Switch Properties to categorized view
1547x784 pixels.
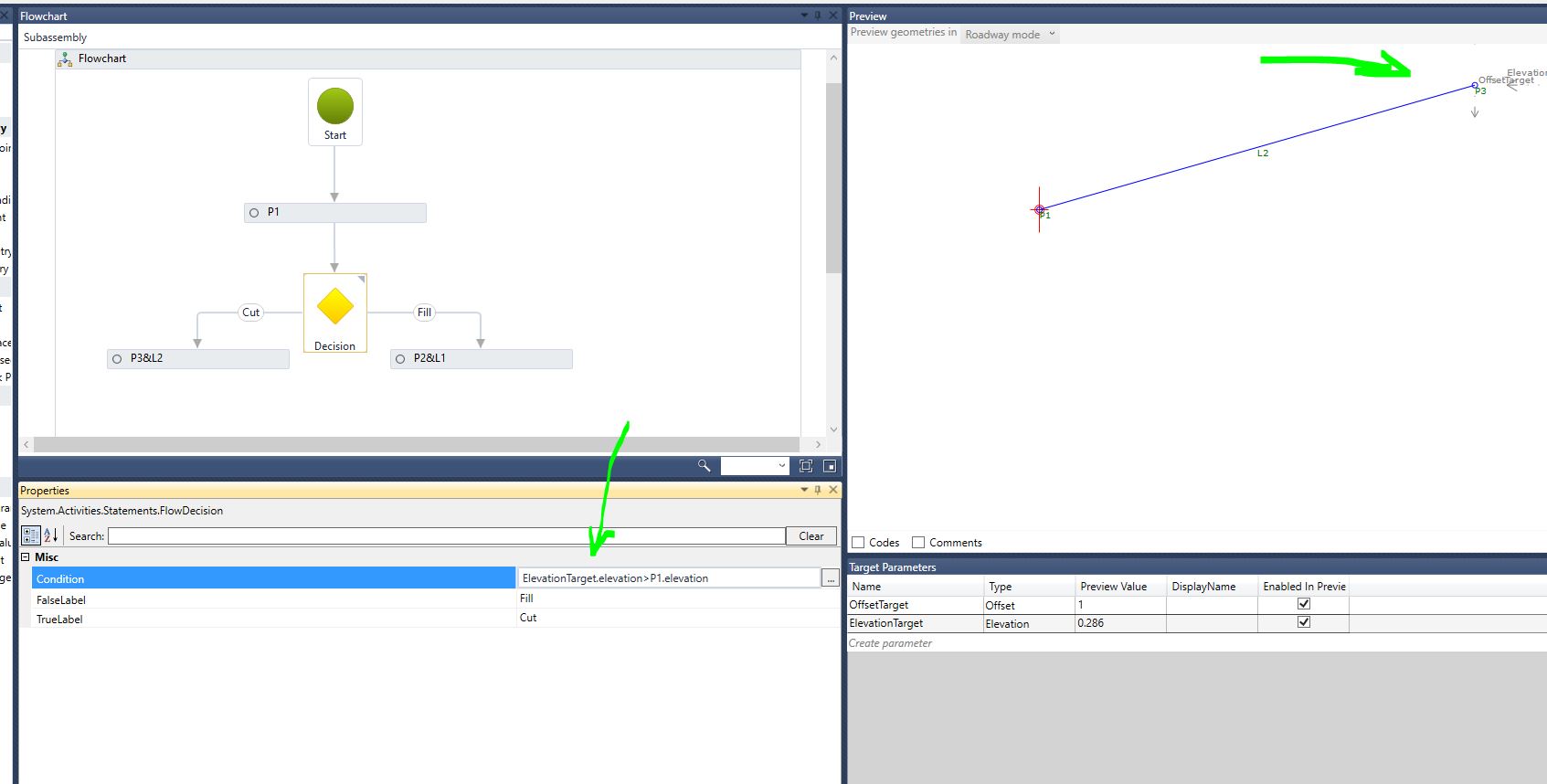tap(31, 535)
